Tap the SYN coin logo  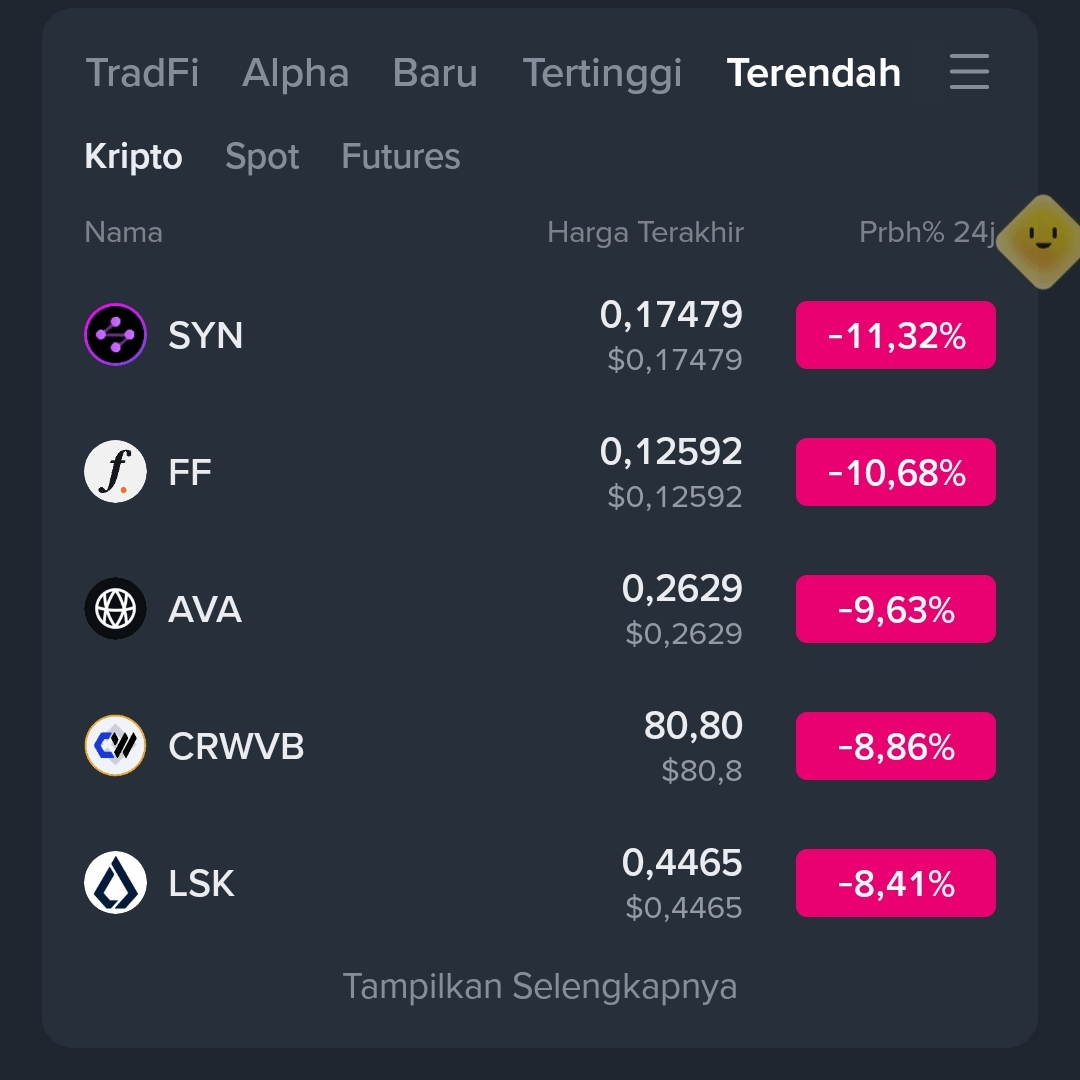[x=115, y=334]
